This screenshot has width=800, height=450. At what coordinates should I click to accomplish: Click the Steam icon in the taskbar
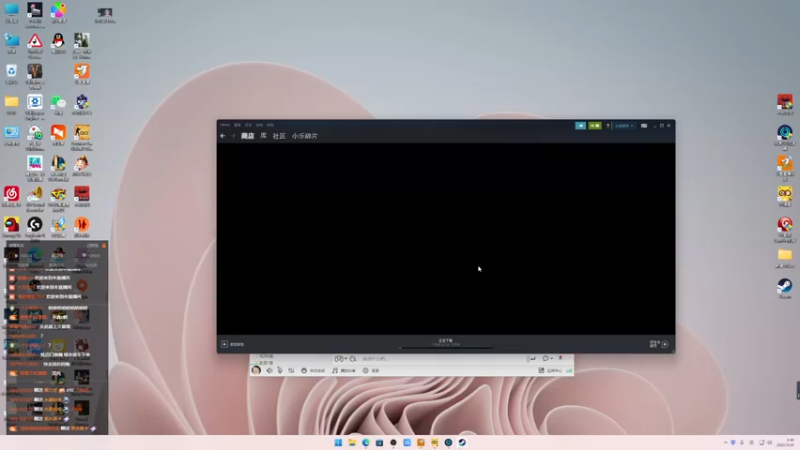(462, 442)
